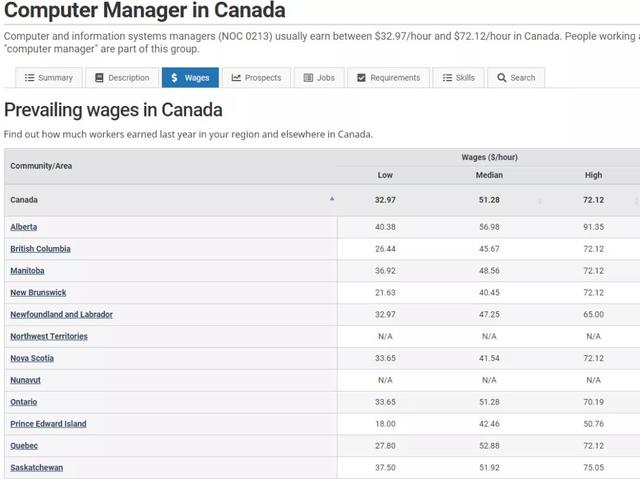Follow the Manitoba link
640x479 pixels.
click(27, 271)
